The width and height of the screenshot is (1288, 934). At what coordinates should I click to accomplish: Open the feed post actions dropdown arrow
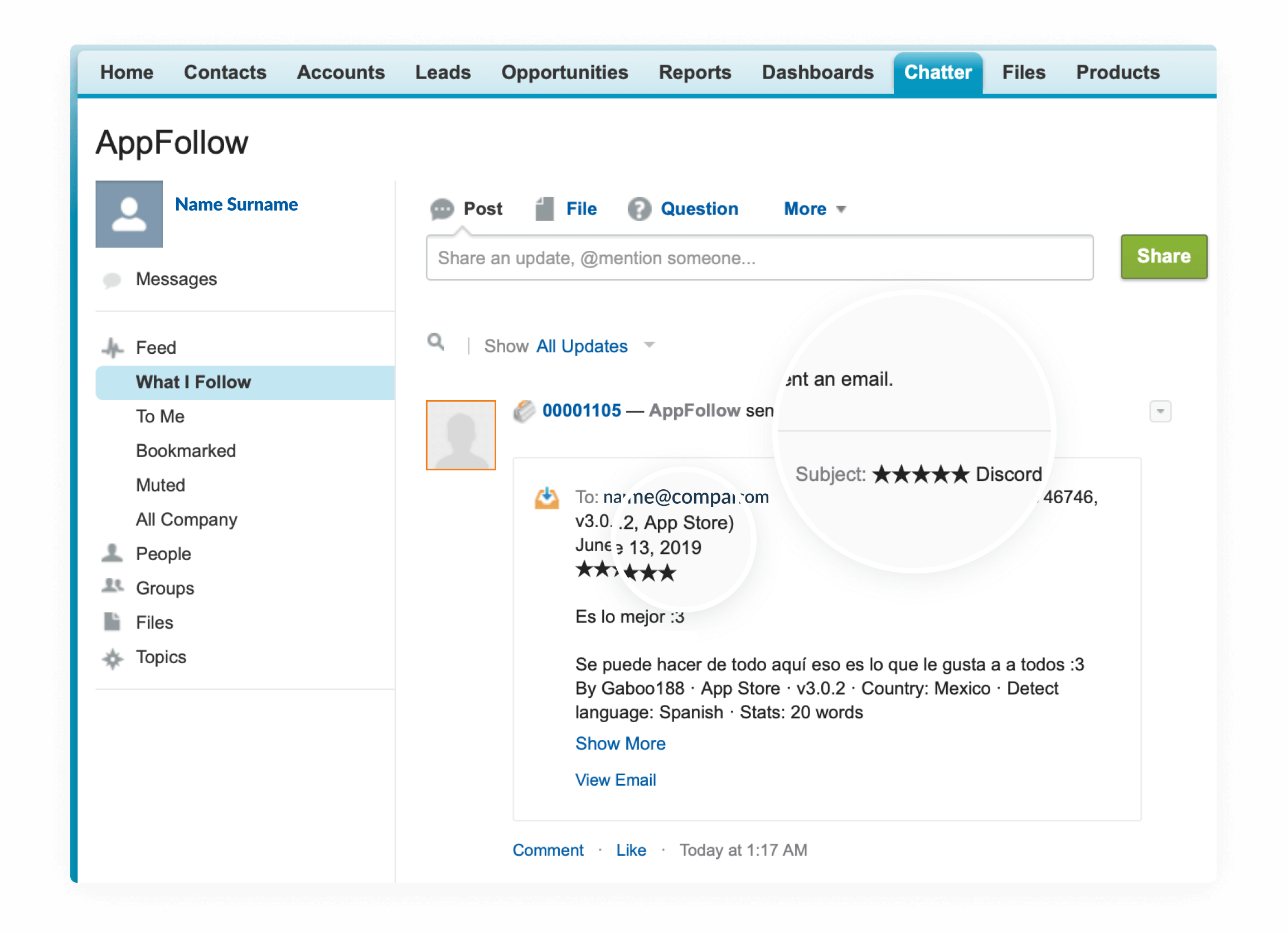1160,411
